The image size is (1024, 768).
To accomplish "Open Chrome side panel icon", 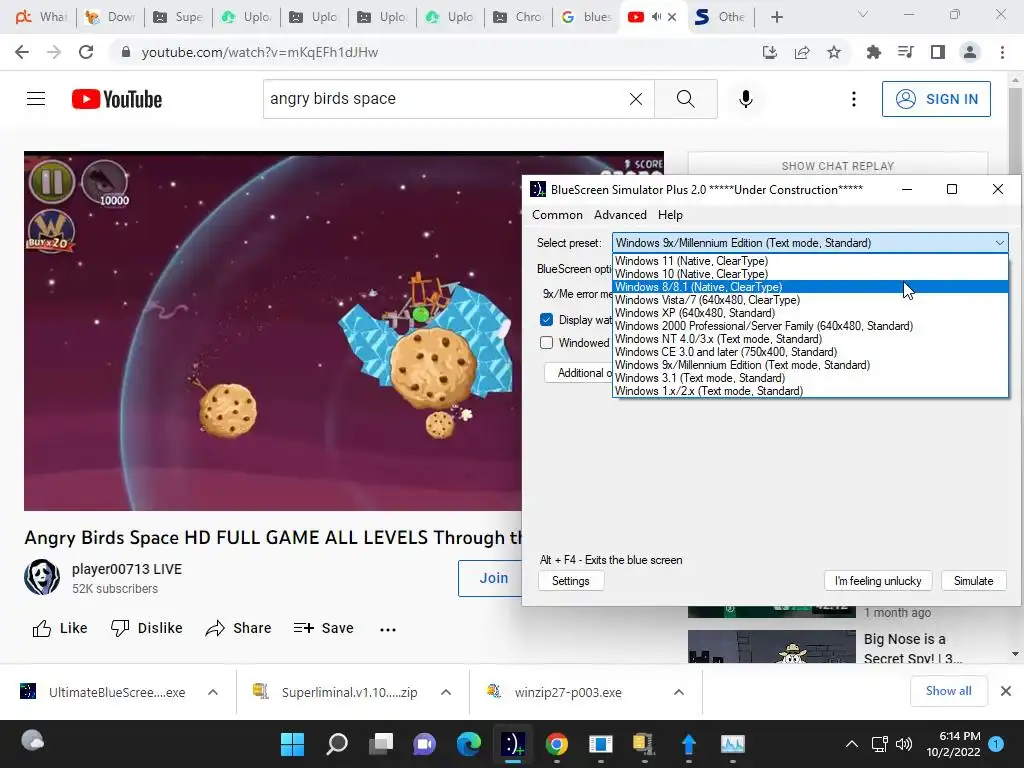I will [x=938, y=52].
